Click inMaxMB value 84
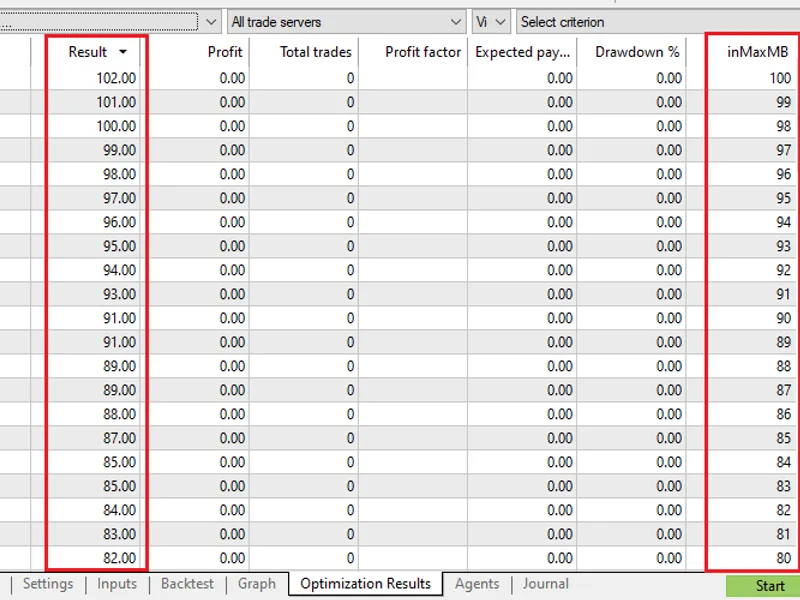Screen dimensions: 800x600 click(x=784, y=462)
